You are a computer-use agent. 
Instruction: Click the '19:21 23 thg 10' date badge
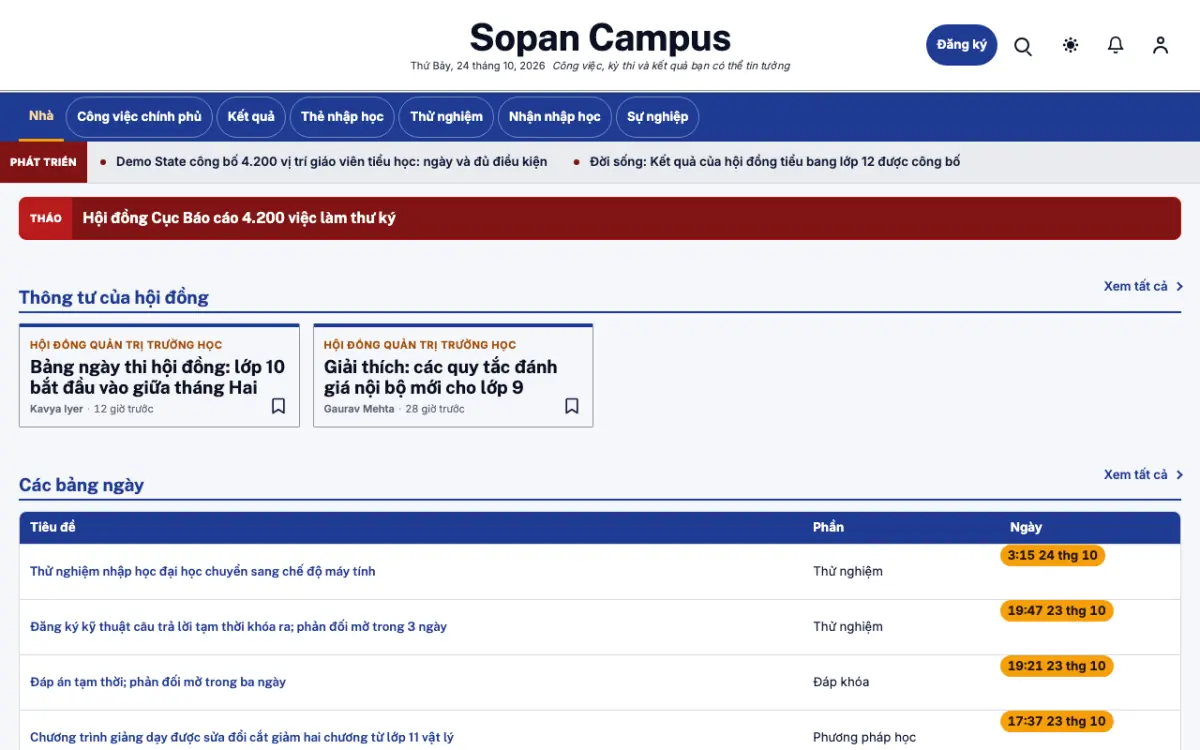(x=1057, y=666)
